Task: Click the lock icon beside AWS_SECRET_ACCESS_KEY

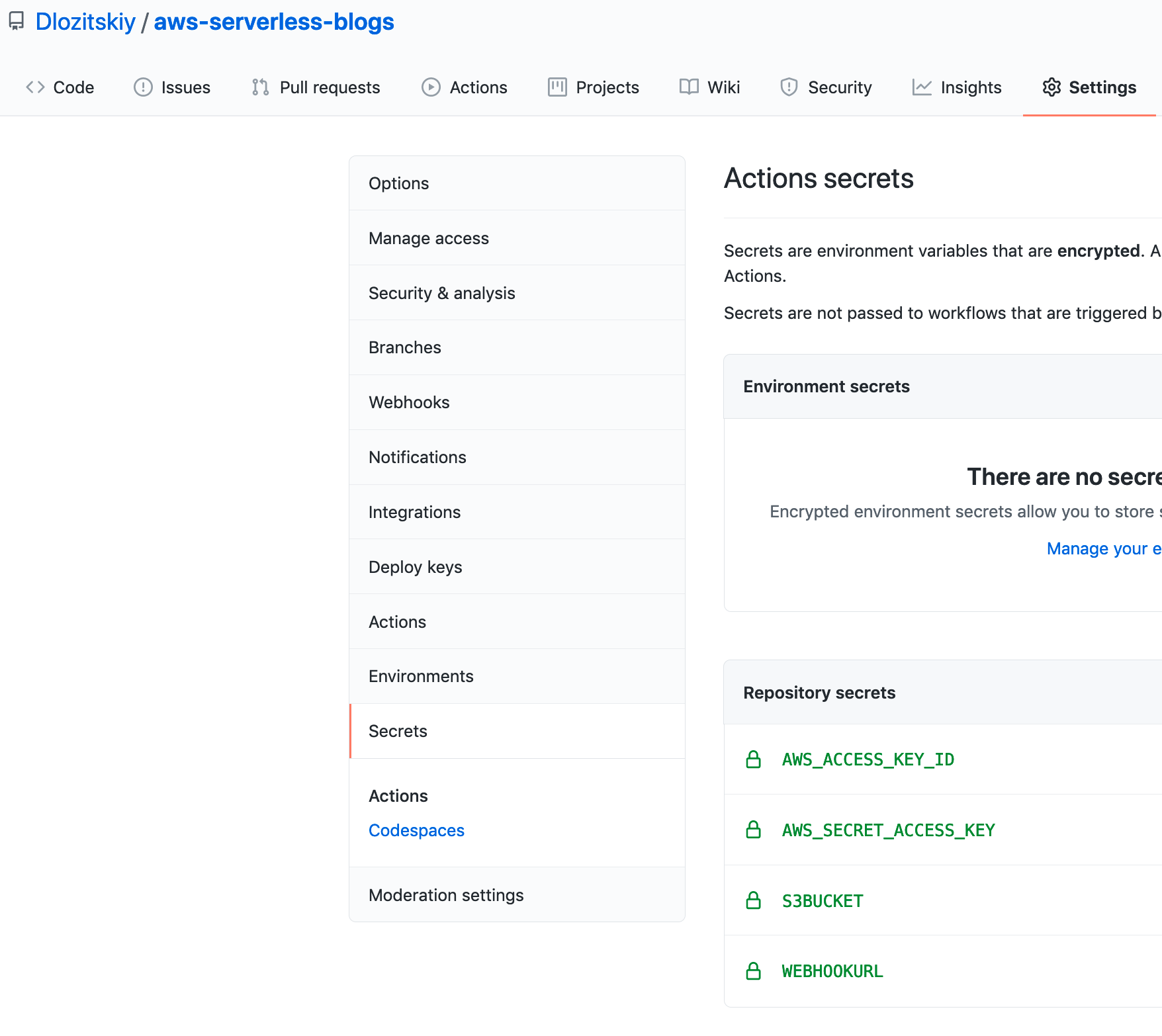Action: (x=753, y=830)
